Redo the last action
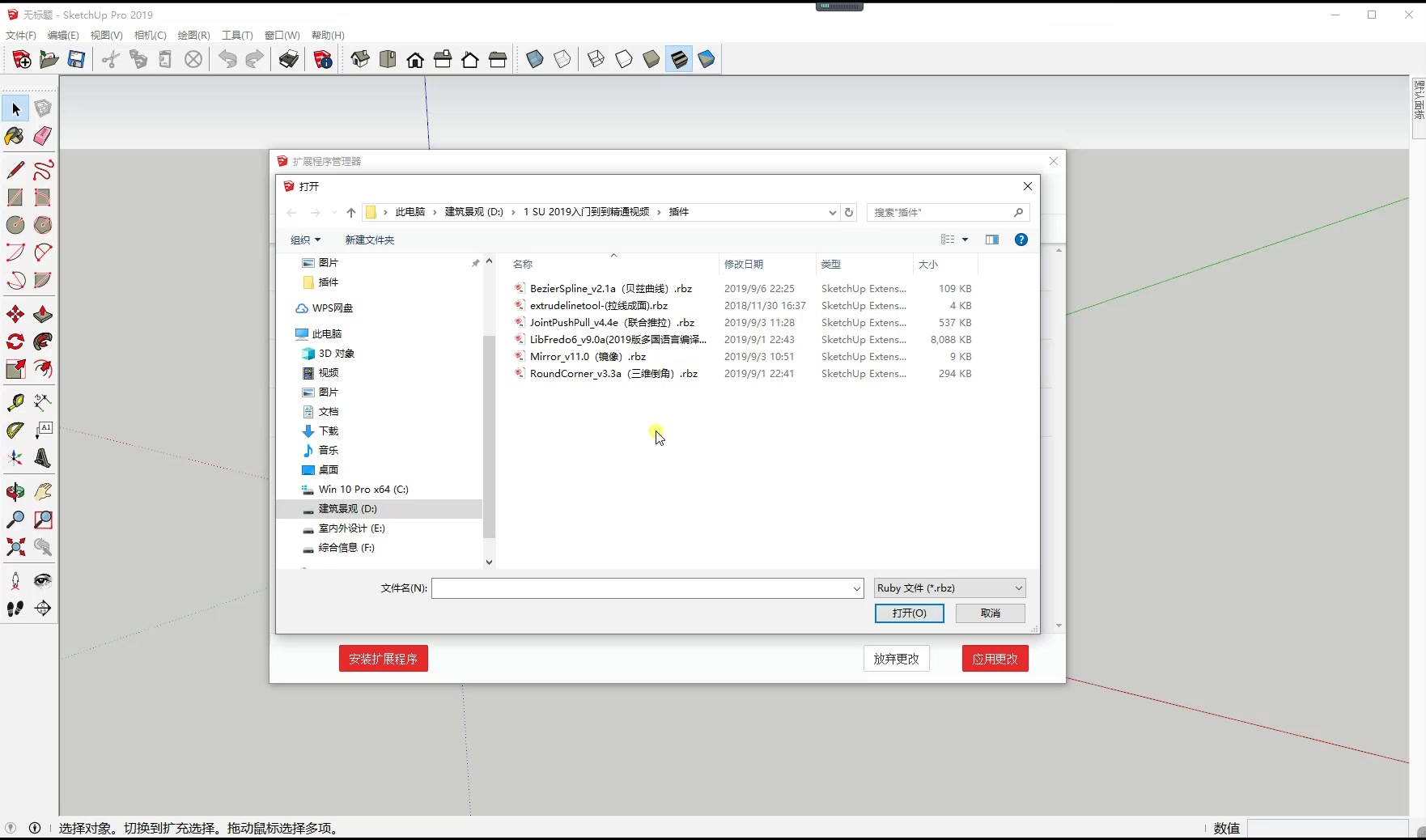1426x840 pixels. pos(254,59)
